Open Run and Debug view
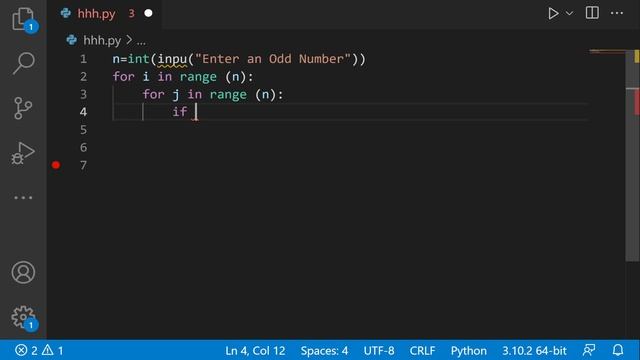The height and width of the screenshot is (360, 640). (23, 153)
